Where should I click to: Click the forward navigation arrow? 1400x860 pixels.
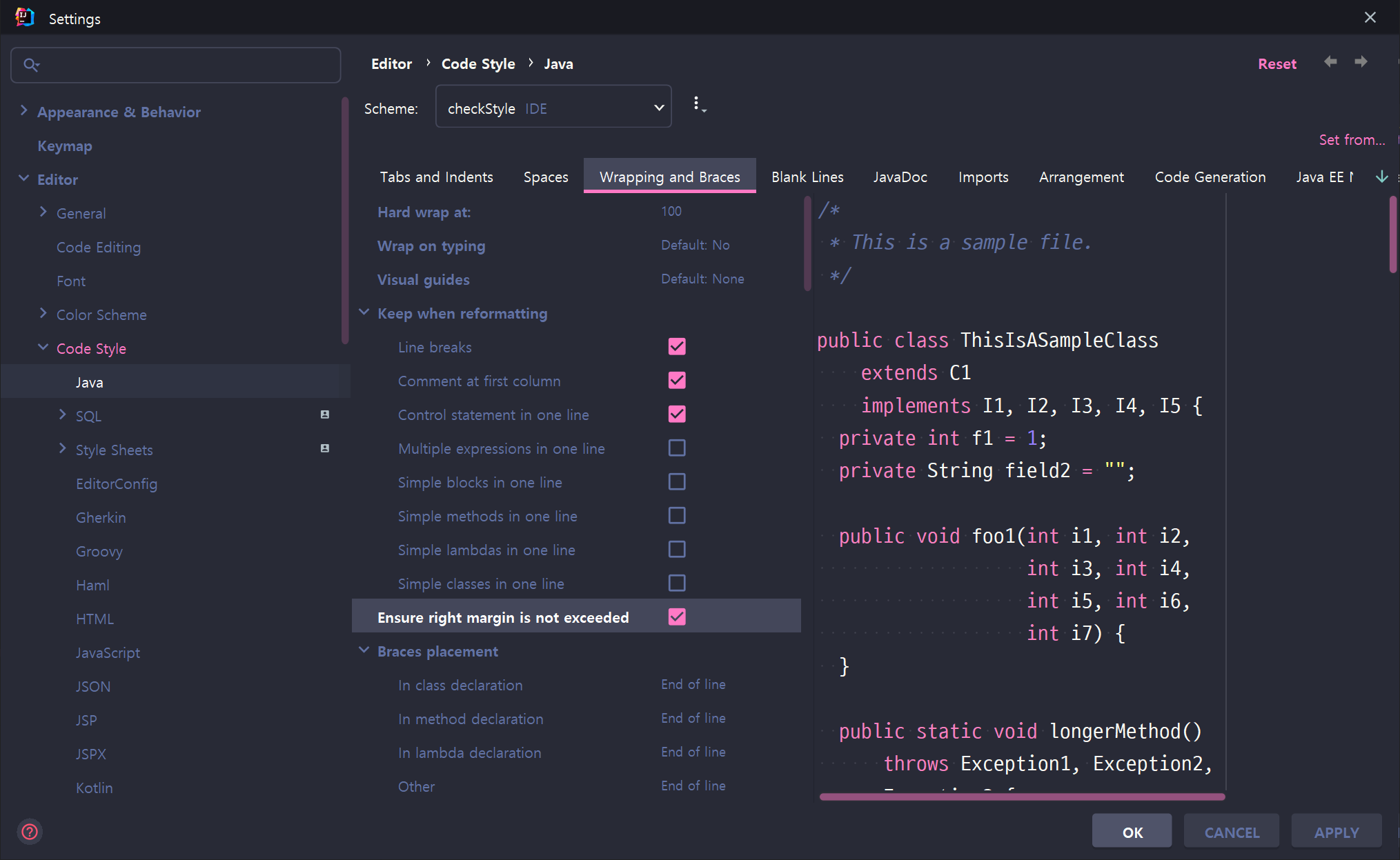[1361, 62]
